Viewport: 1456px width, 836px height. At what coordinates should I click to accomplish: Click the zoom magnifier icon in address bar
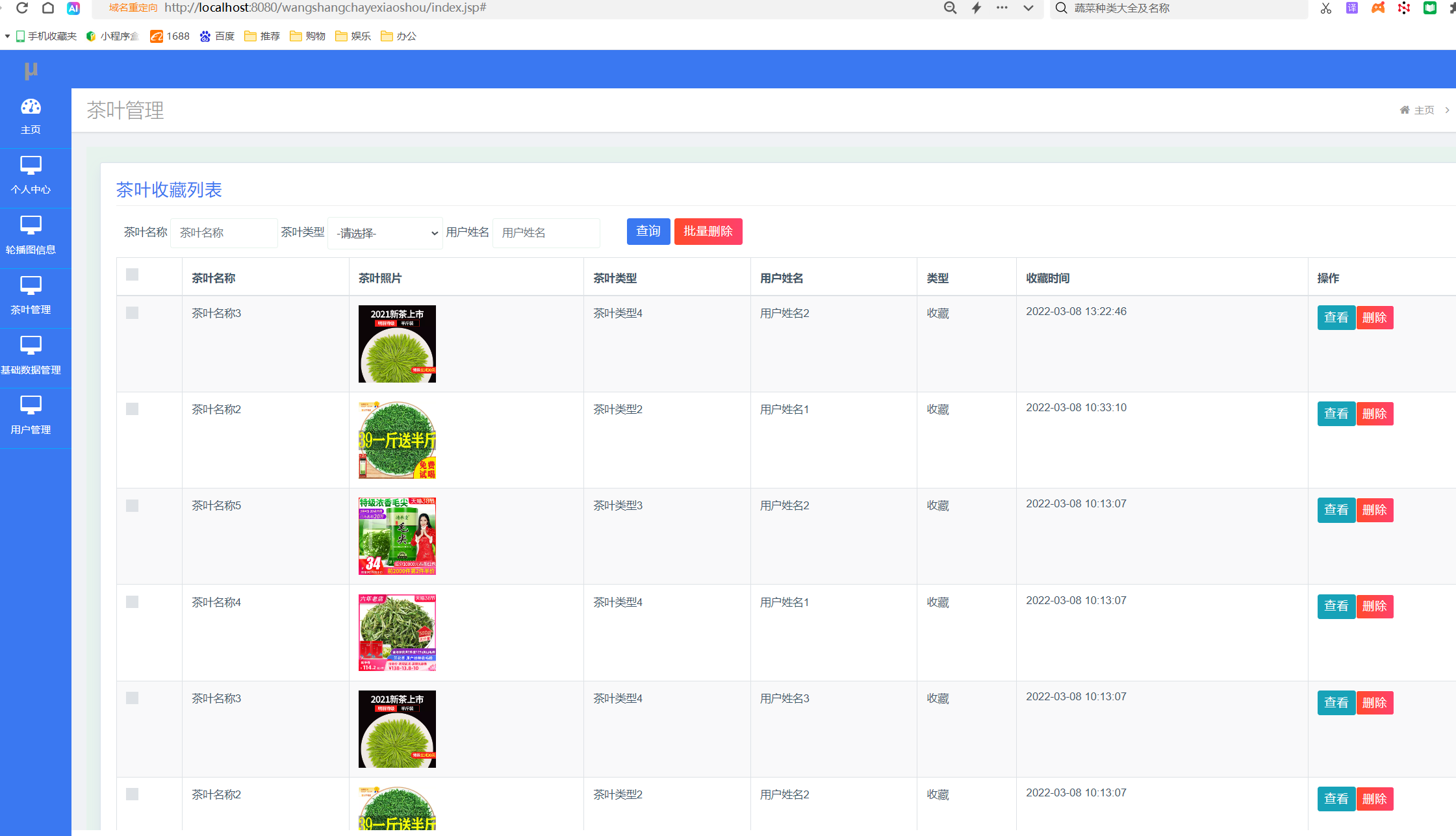point(950,8)
